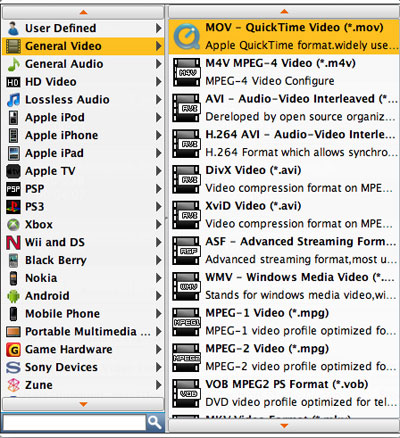Click the Zune logo icon
Image resolution: width=400 pixels, height=438 pixels.
click(13, 385)
